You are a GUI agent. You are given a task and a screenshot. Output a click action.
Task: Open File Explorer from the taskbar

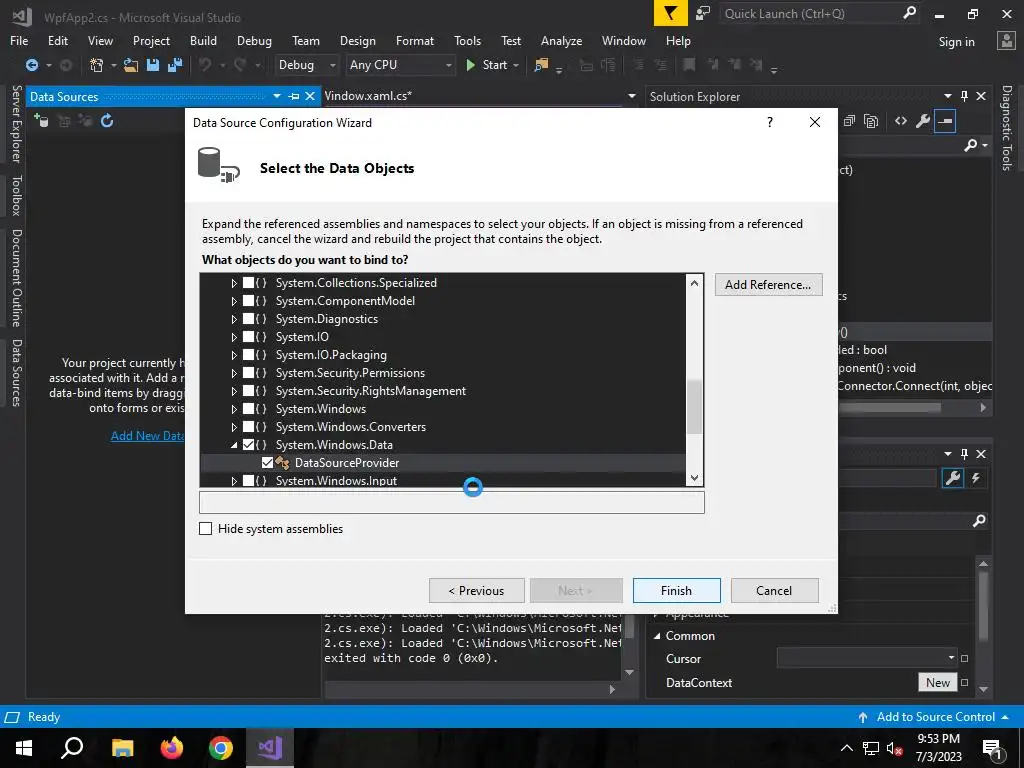click(122, 748)
